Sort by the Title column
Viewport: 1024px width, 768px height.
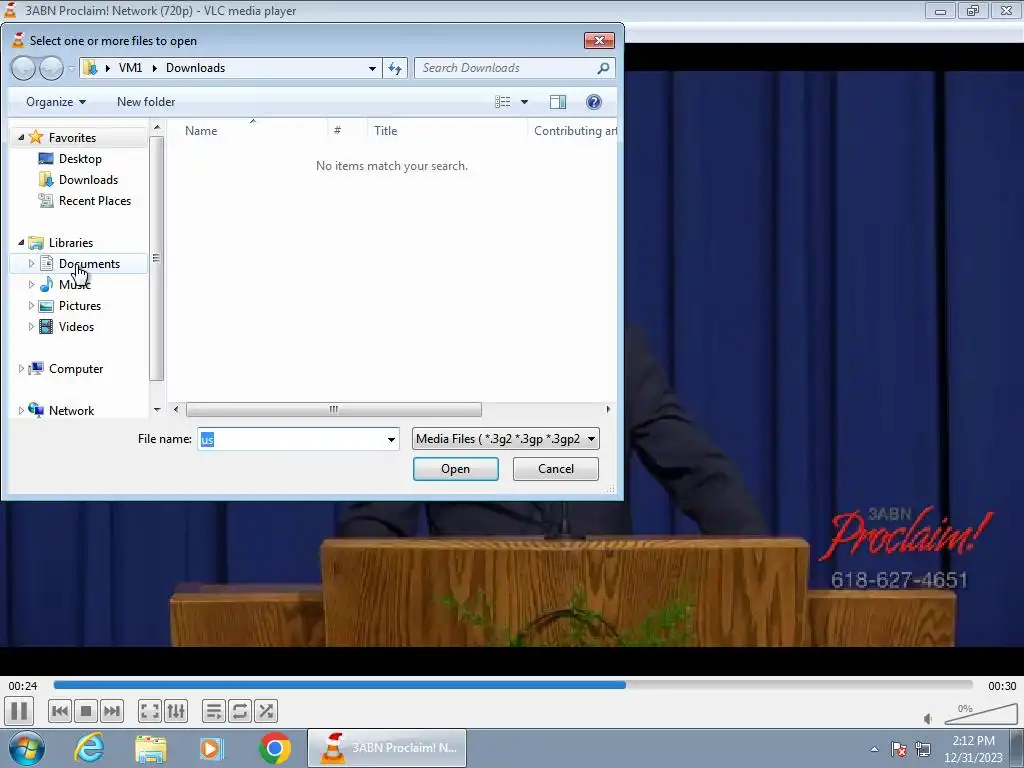click(x=447, y=131)
